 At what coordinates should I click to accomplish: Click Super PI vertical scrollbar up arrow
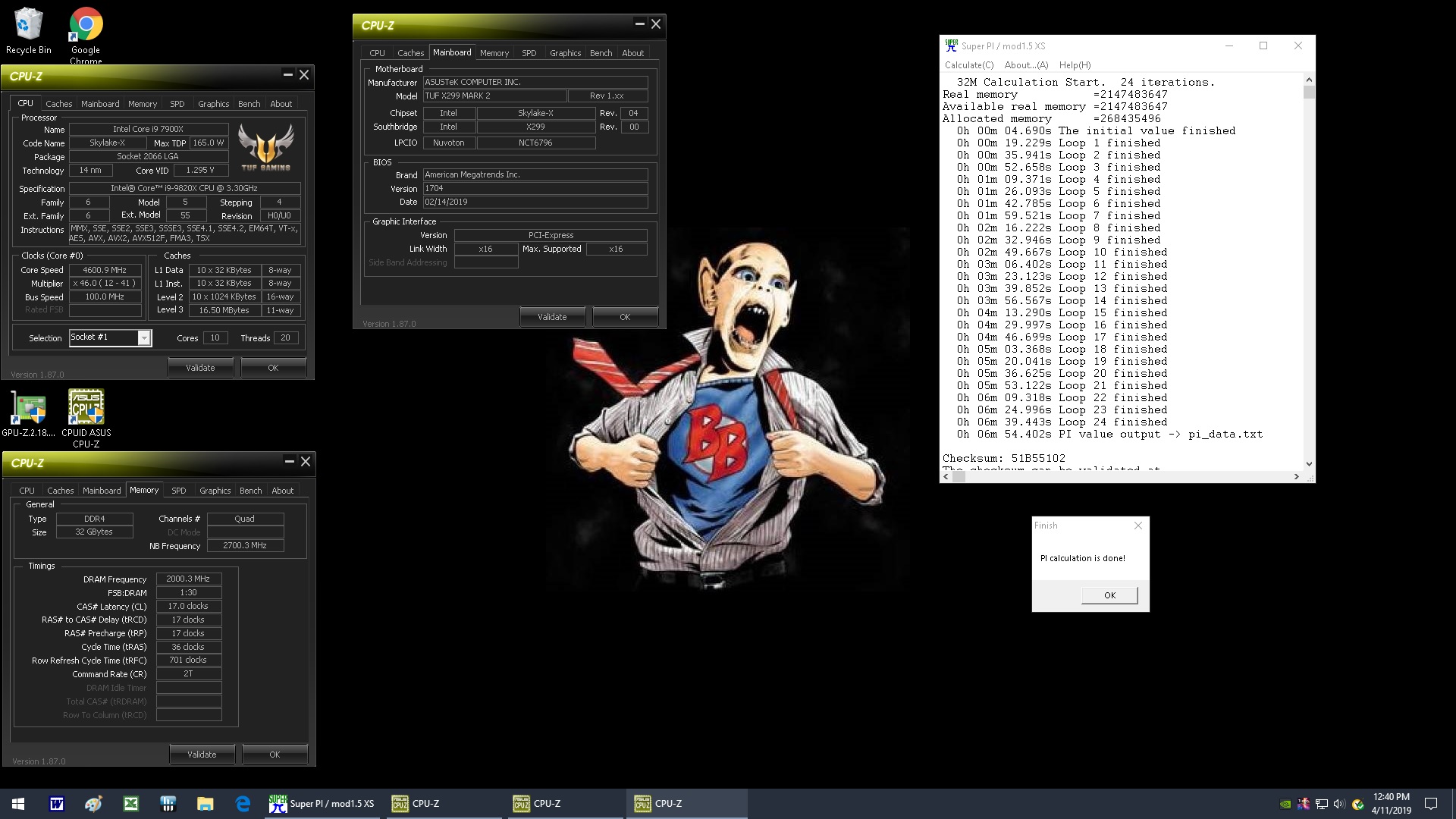click(x=1309, y=80)
